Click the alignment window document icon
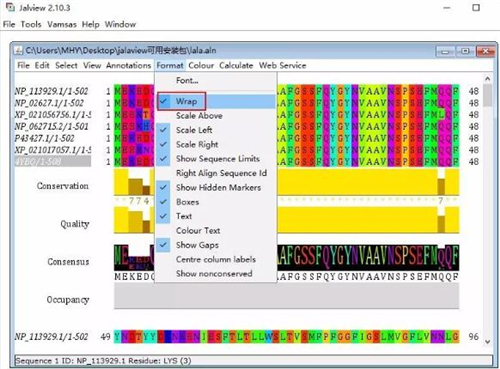The height and width of the screenshot is (369, 500). click(x=18, y=51)
